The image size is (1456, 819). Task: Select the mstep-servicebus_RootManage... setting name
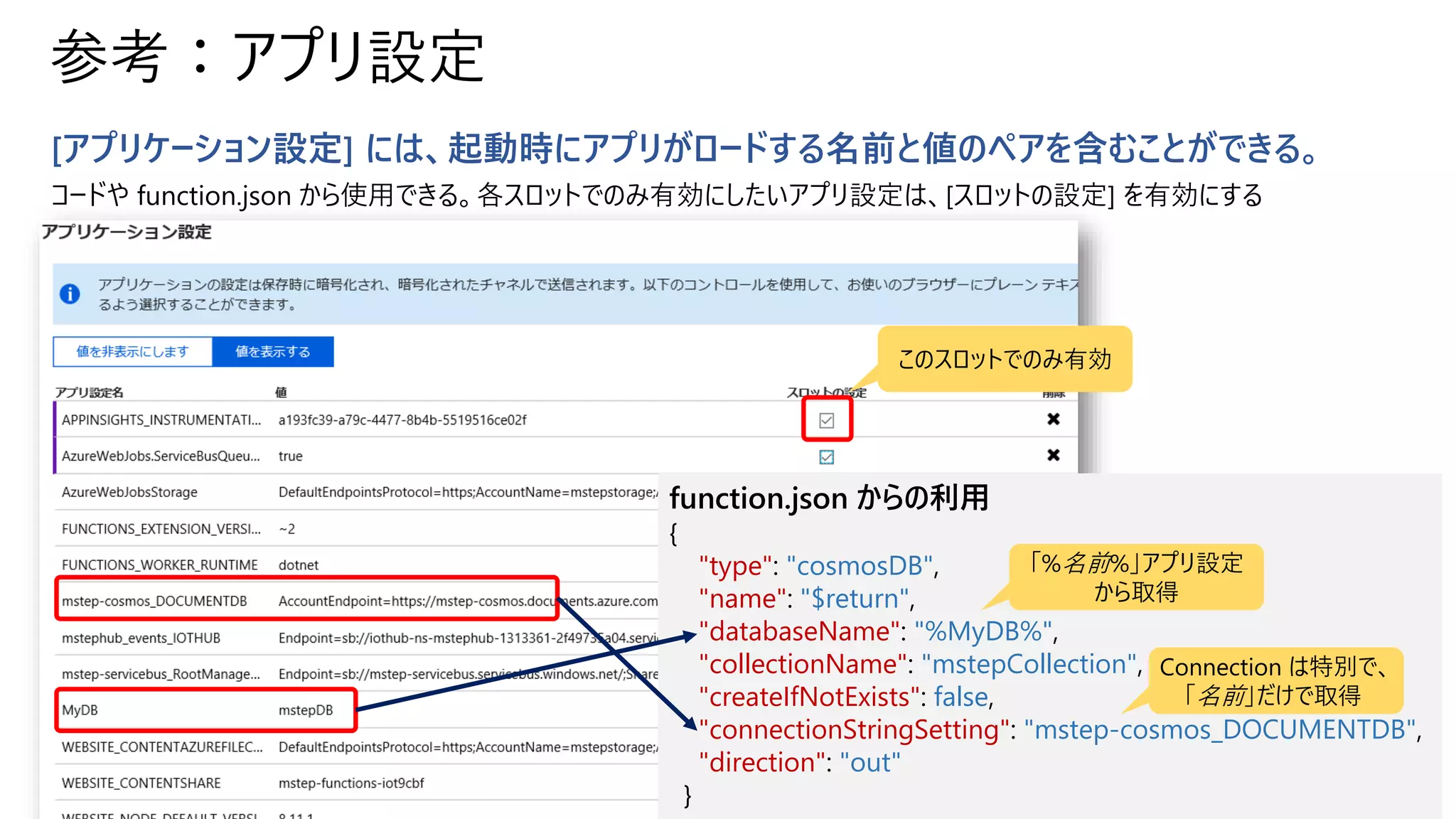161,673
